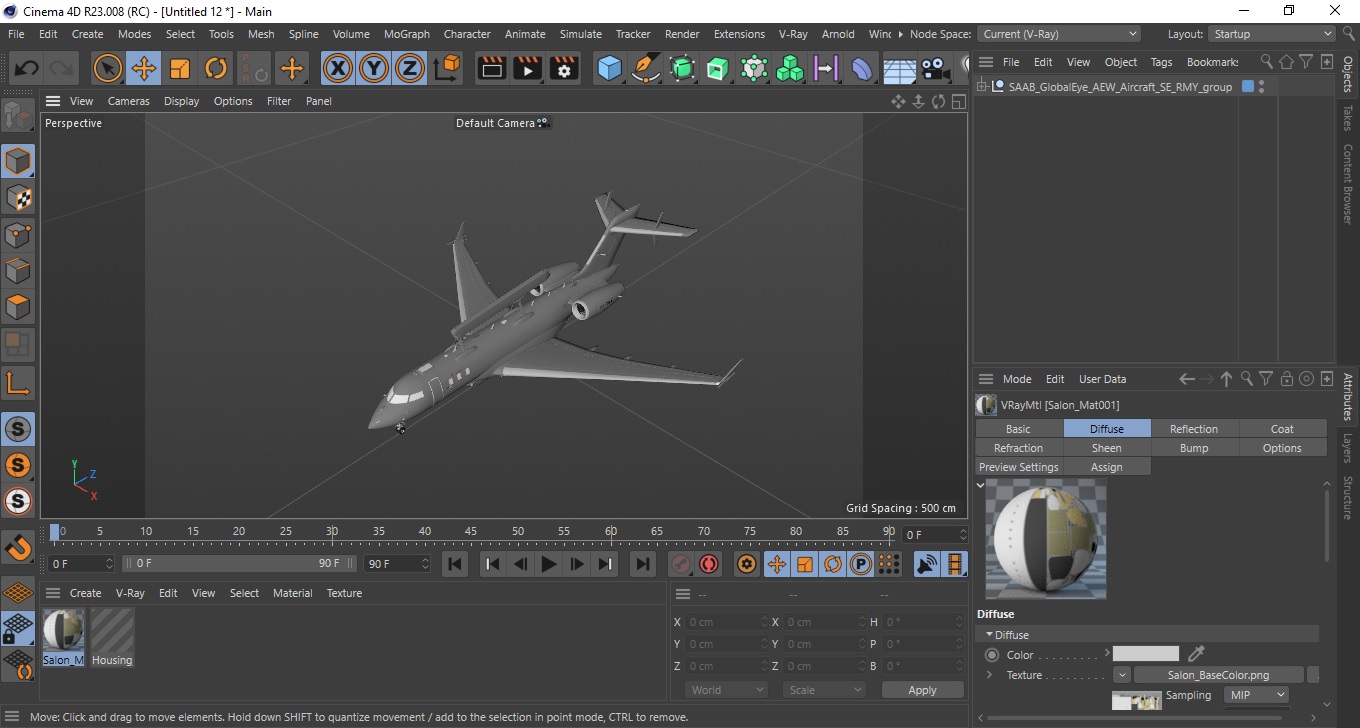This screenshot has width=1360, height=728.
Task: Click Render View clapperboard icon
Action: coord(492,68)
